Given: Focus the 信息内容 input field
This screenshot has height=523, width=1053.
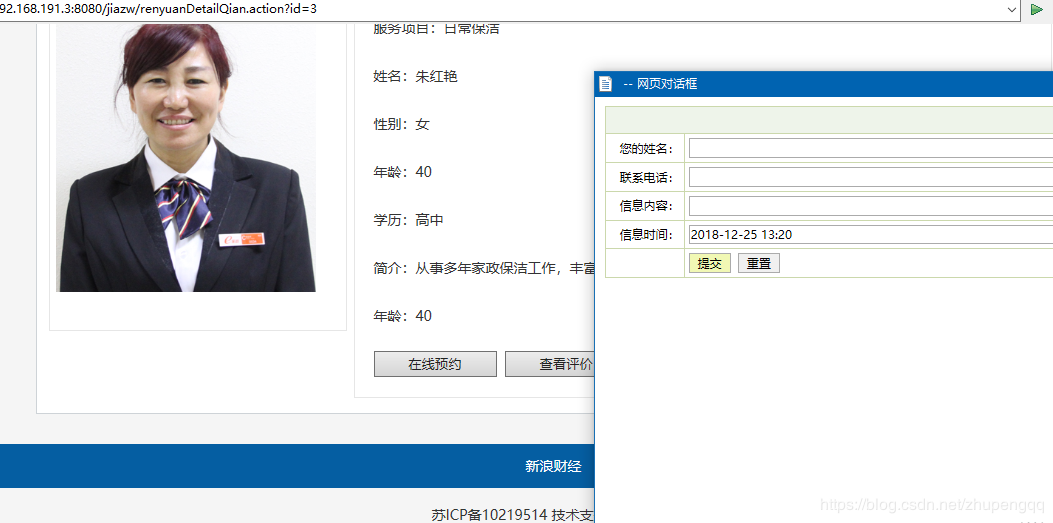Looking at the screenshot, I should pos(871,206).
